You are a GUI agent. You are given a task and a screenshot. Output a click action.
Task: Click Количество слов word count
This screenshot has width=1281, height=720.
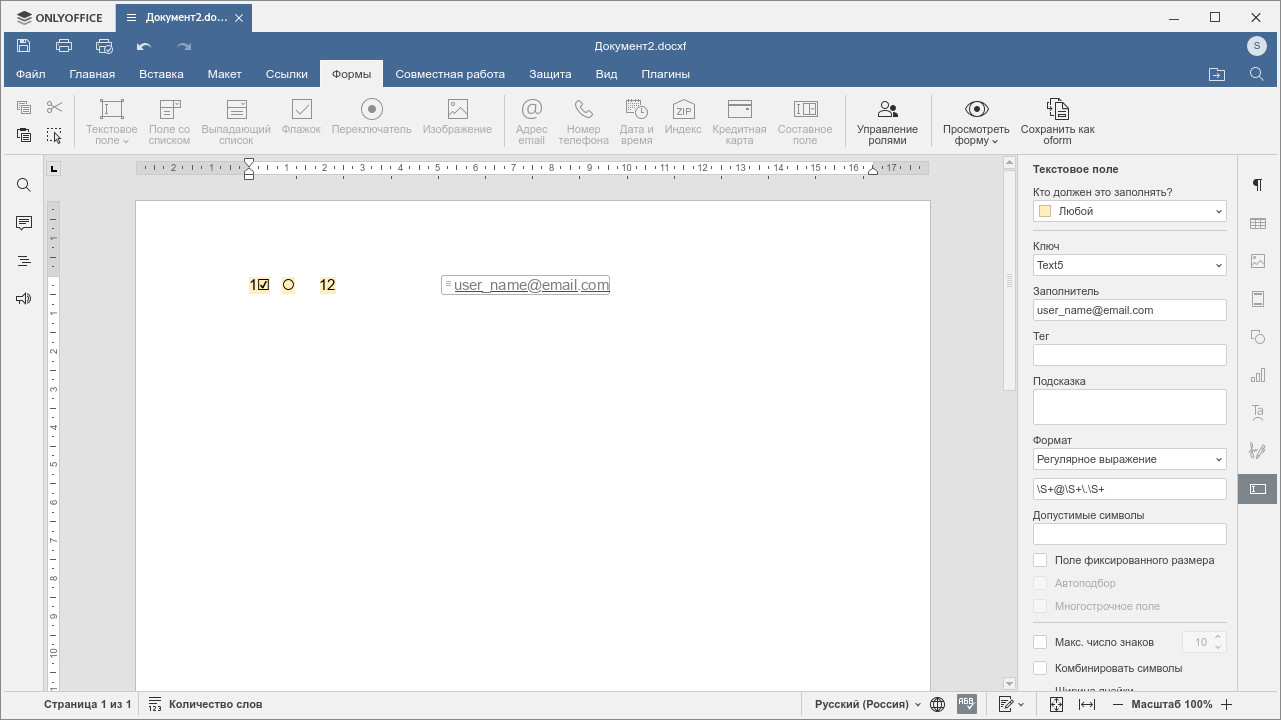point(205,704)
